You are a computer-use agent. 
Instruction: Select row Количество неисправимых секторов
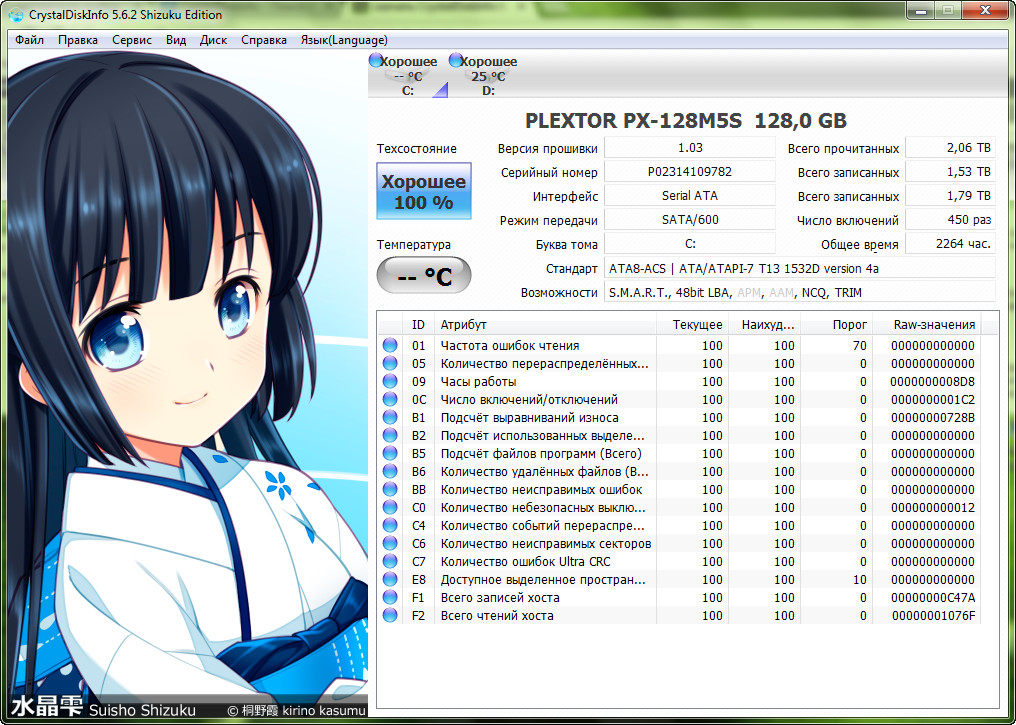click(x=679, y=543)
